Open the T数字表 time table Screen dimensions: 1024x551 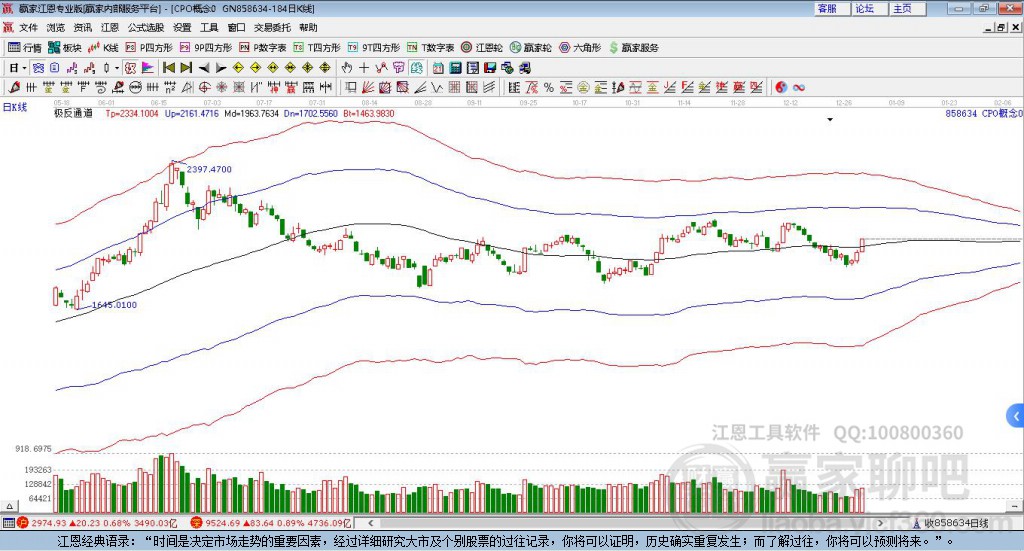coord(430,48)
